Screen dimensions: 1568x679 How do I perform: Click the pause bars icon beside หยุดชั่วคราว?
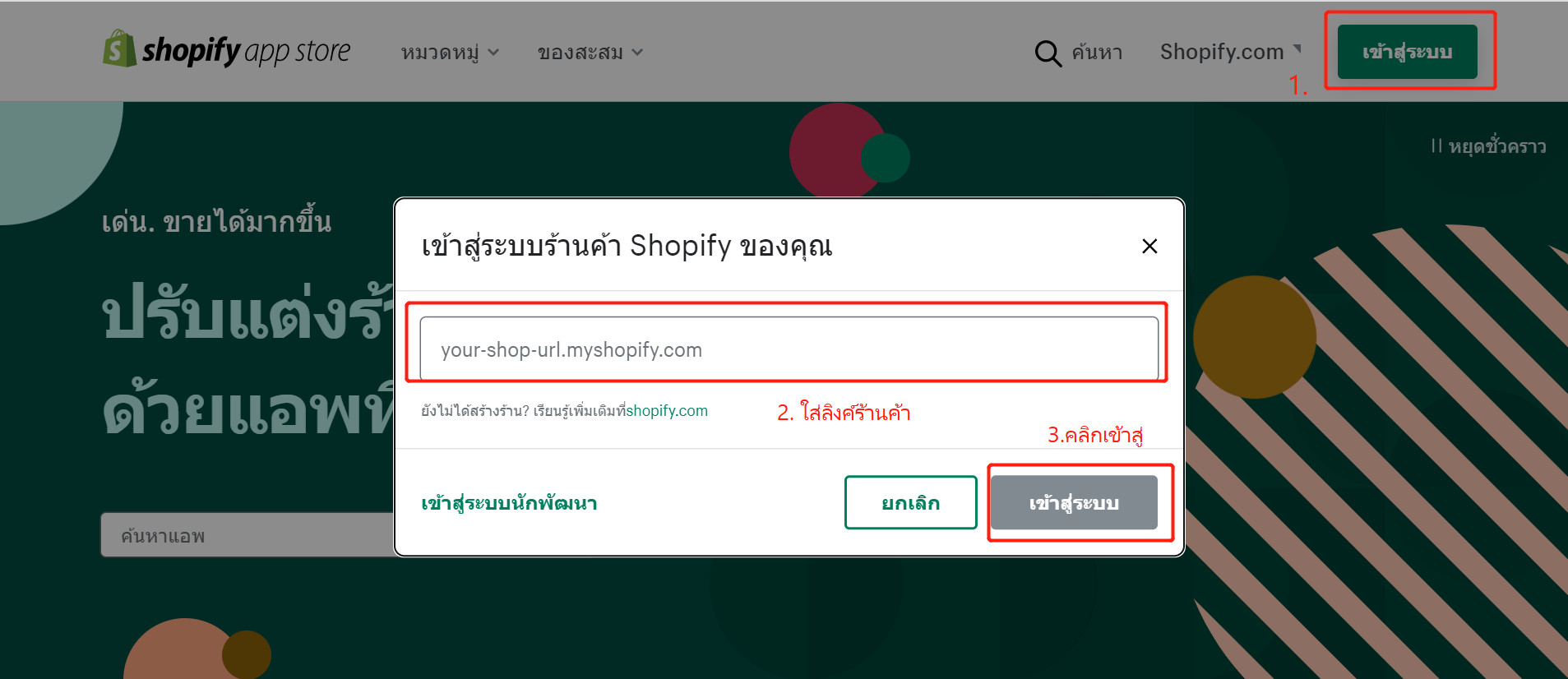coord(1436,146)
